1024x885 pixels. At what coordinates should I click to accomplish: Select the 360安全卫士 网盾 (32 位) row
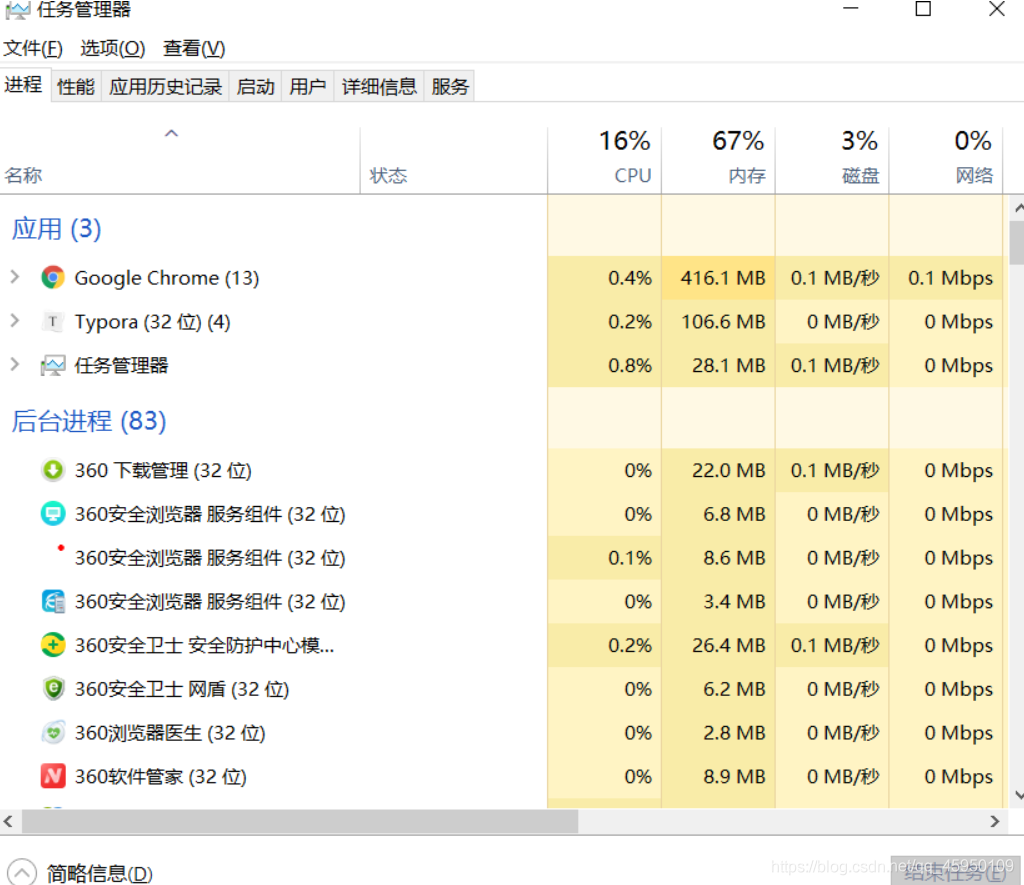501,689
